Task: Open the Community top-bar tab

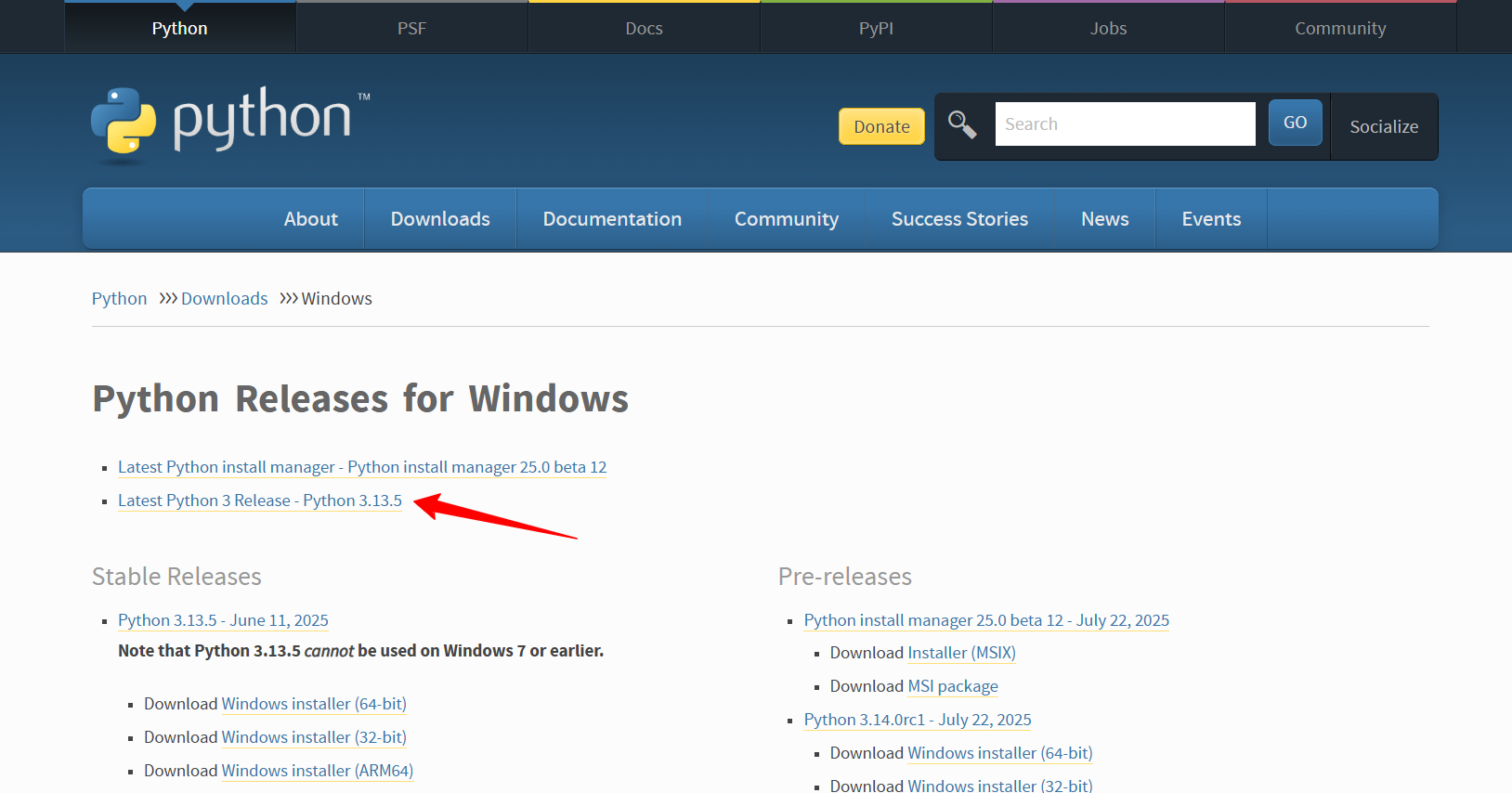Action: coord(1341,28)
